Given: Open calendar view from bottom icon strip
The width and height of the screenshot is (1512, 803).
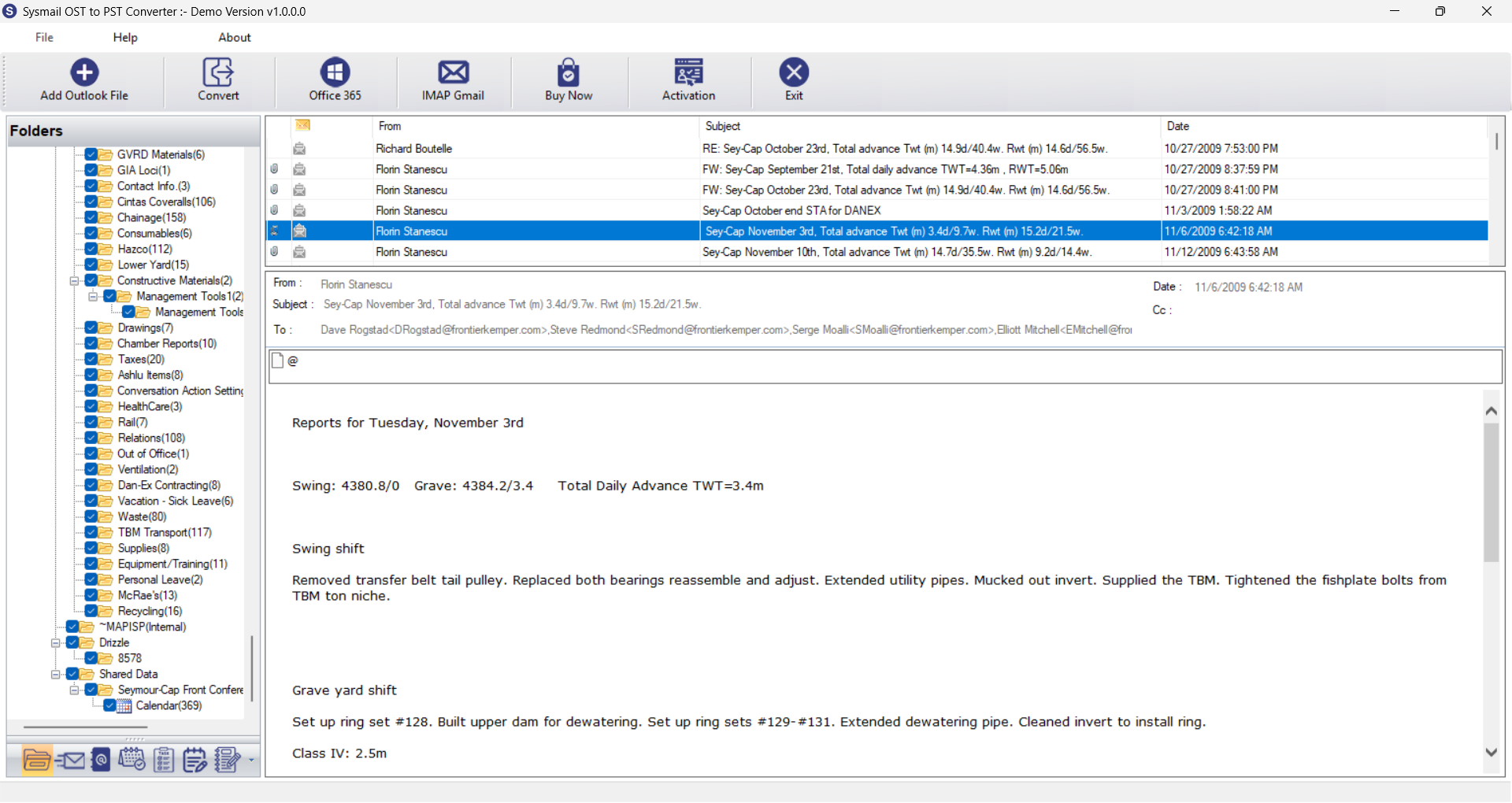Looking at the screenshot, I should point(132,760).
